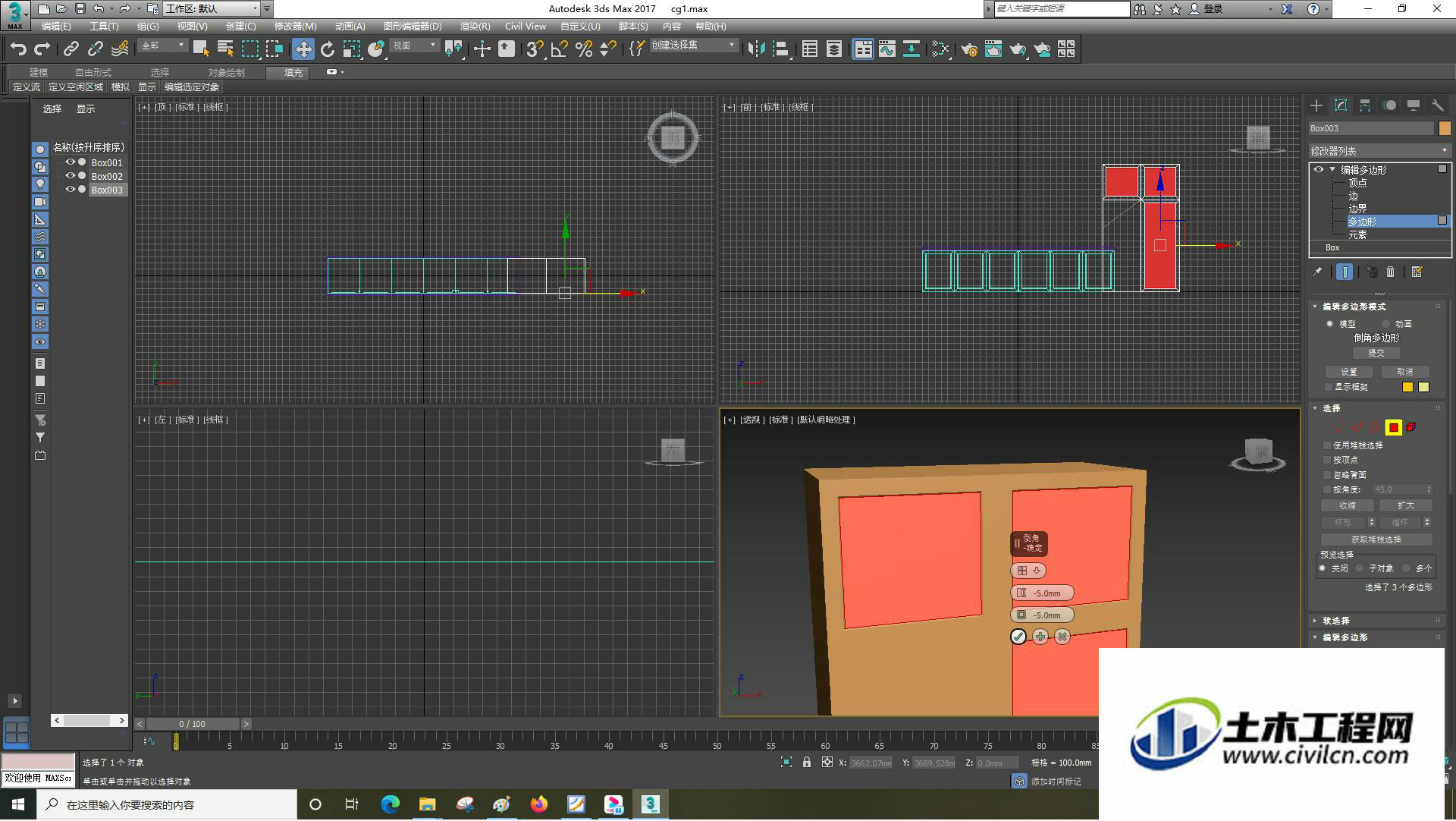Toggle visibility eye of Box001
The image size is (1456, 821).
[x=70, y=162]
